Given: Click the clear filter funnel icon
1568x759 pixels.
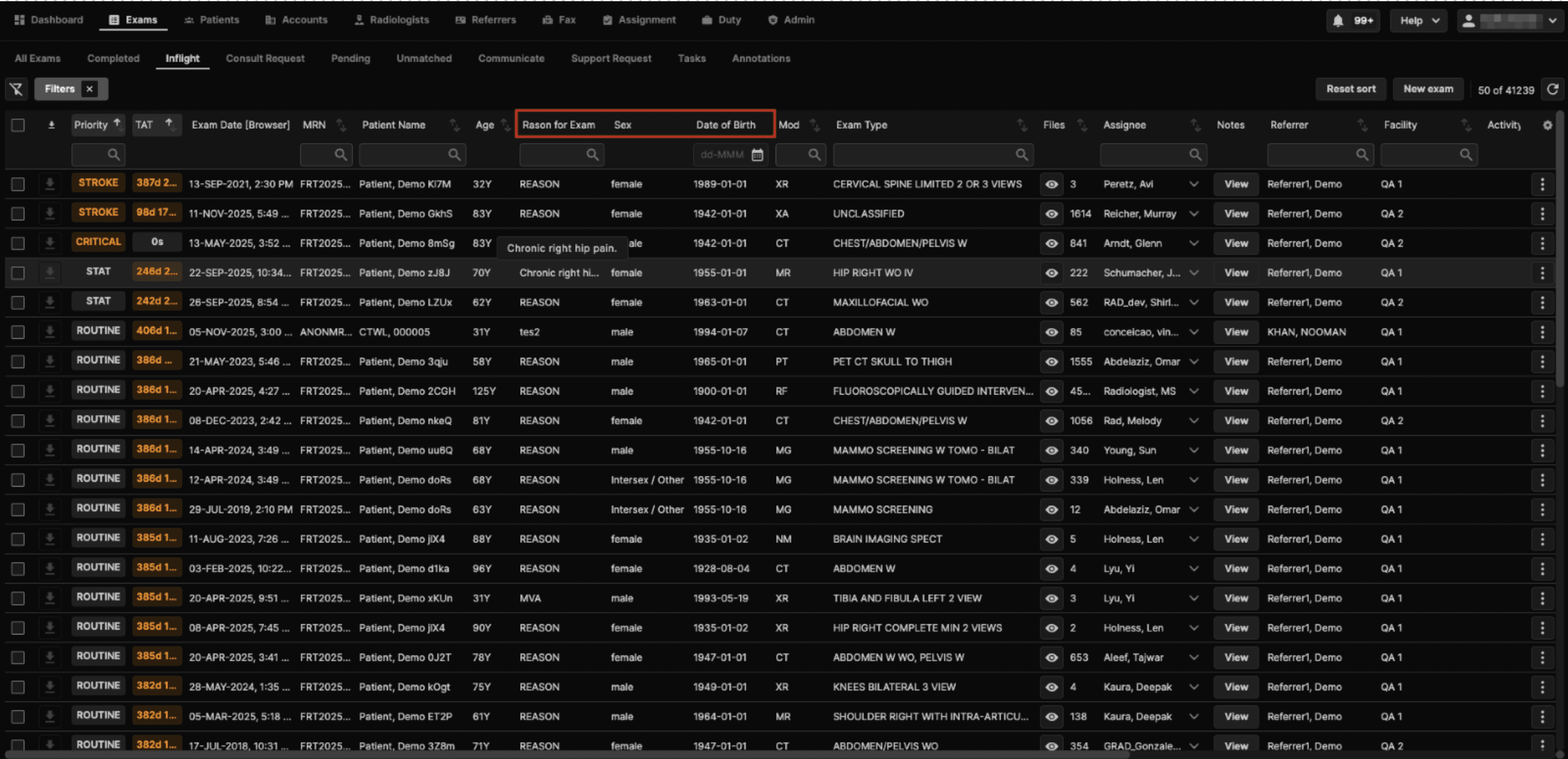Looking at the screenshot, I should click(16, 89).
